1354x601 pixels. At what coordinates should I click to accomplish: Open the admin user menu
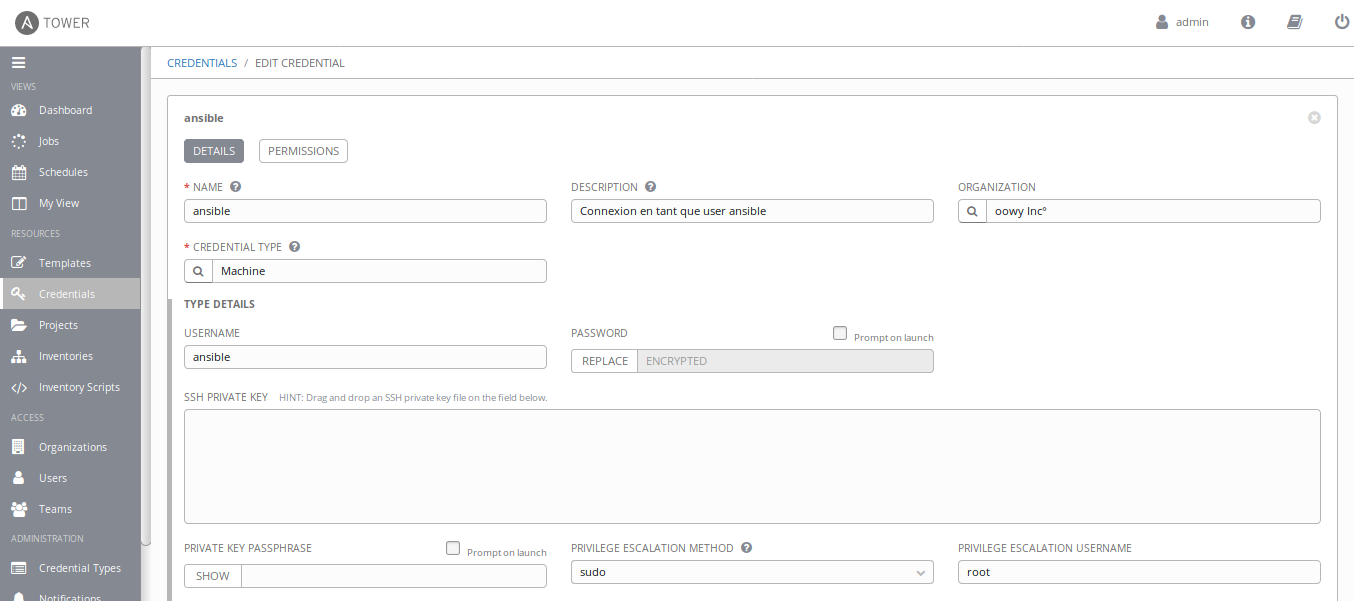[x=1182, y=22]
